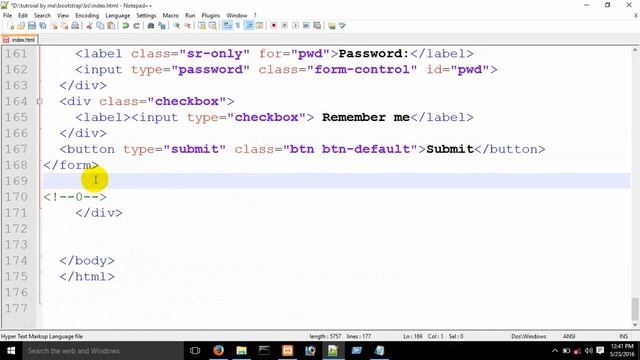Click the '</form>' tag on line 168

click(x=71, y=165)
